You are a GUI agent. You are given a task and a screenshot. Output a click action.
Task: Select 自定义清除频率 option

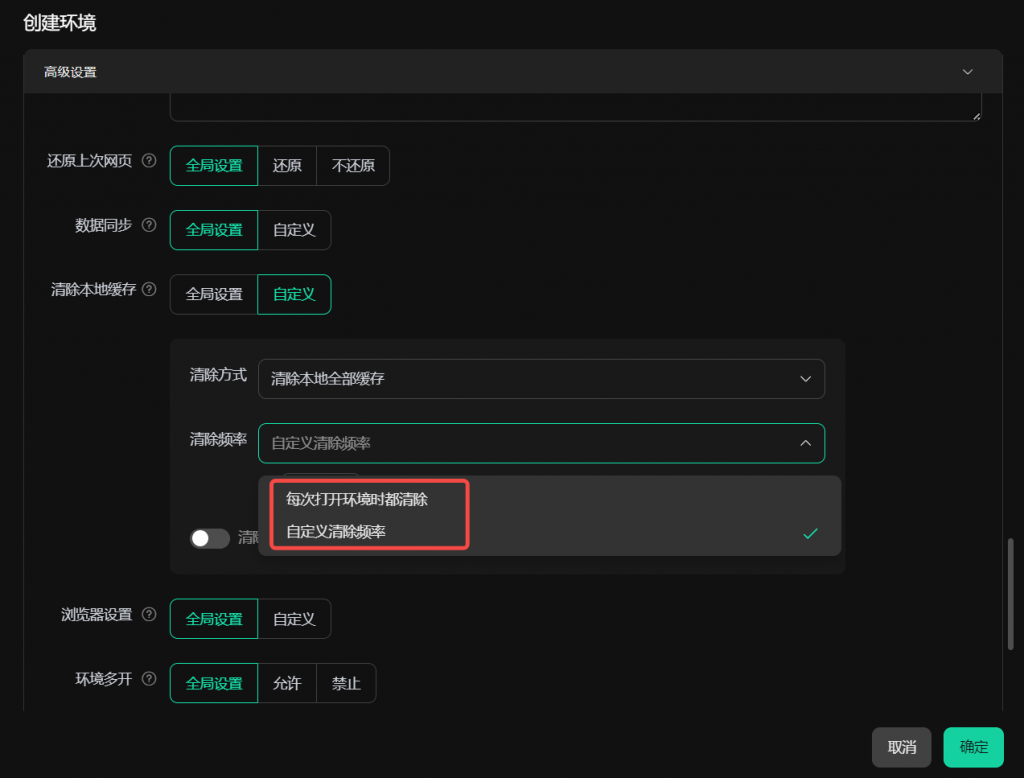pyautogui.click(x=336, y=532)
